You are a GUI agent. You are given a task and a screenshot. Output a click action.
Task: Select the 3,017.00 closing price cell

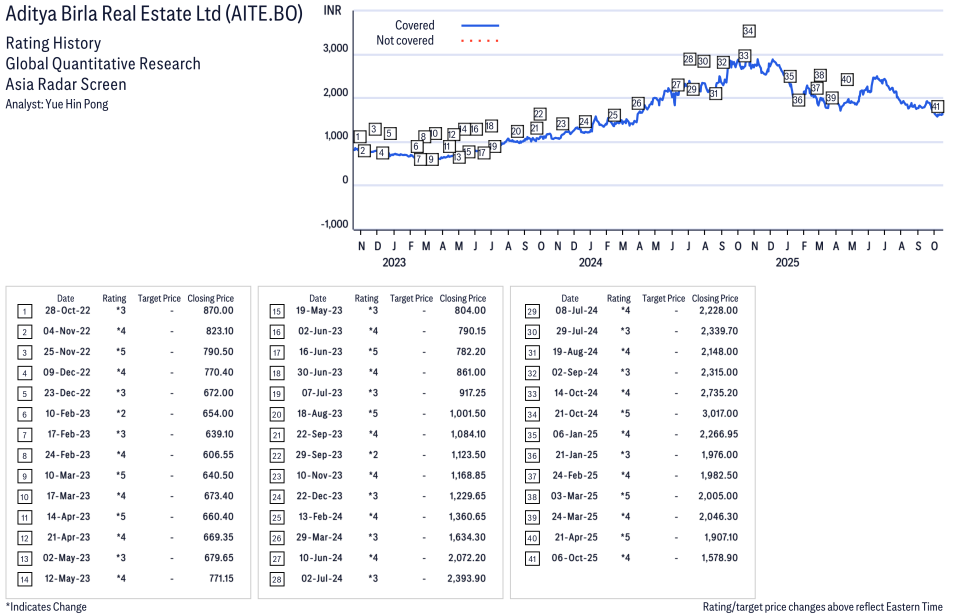coord(718,414)
